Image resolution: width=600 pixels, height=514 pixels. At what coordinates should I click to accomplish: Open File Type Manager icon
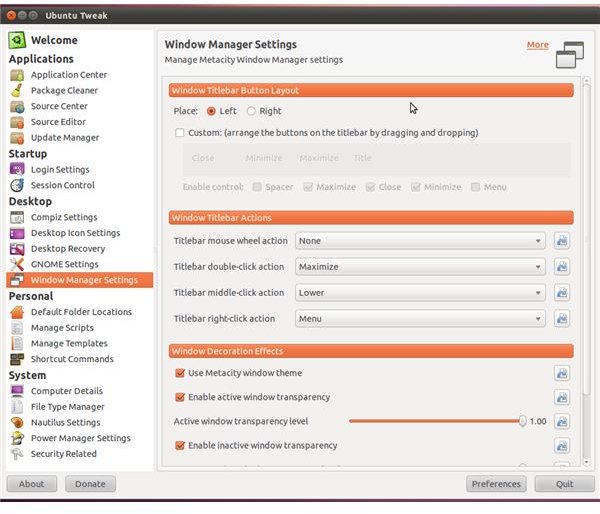pos(17,406)
